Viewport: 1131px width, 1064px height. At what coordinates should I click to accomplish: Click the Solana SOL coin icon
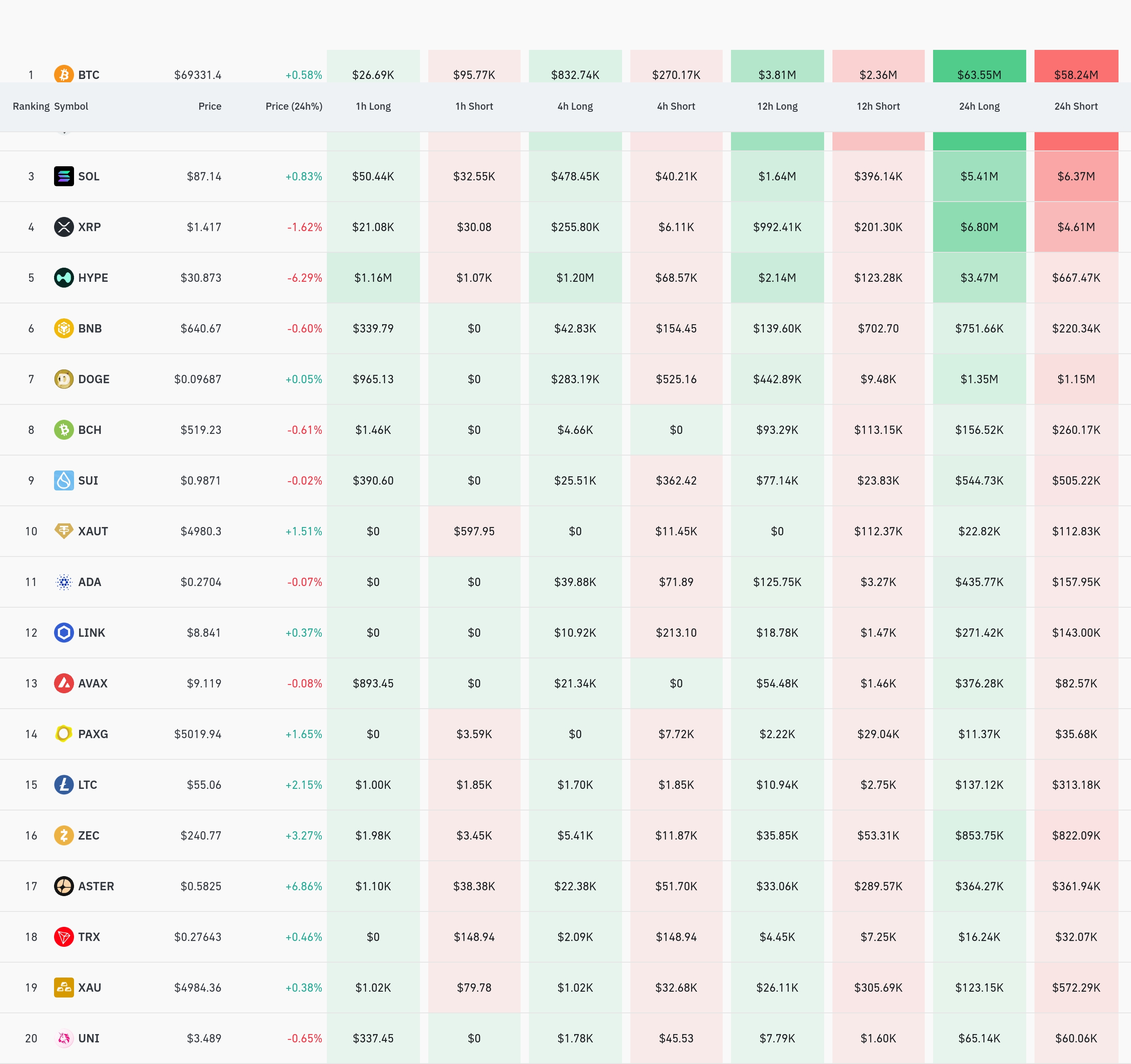pos(64,176)
